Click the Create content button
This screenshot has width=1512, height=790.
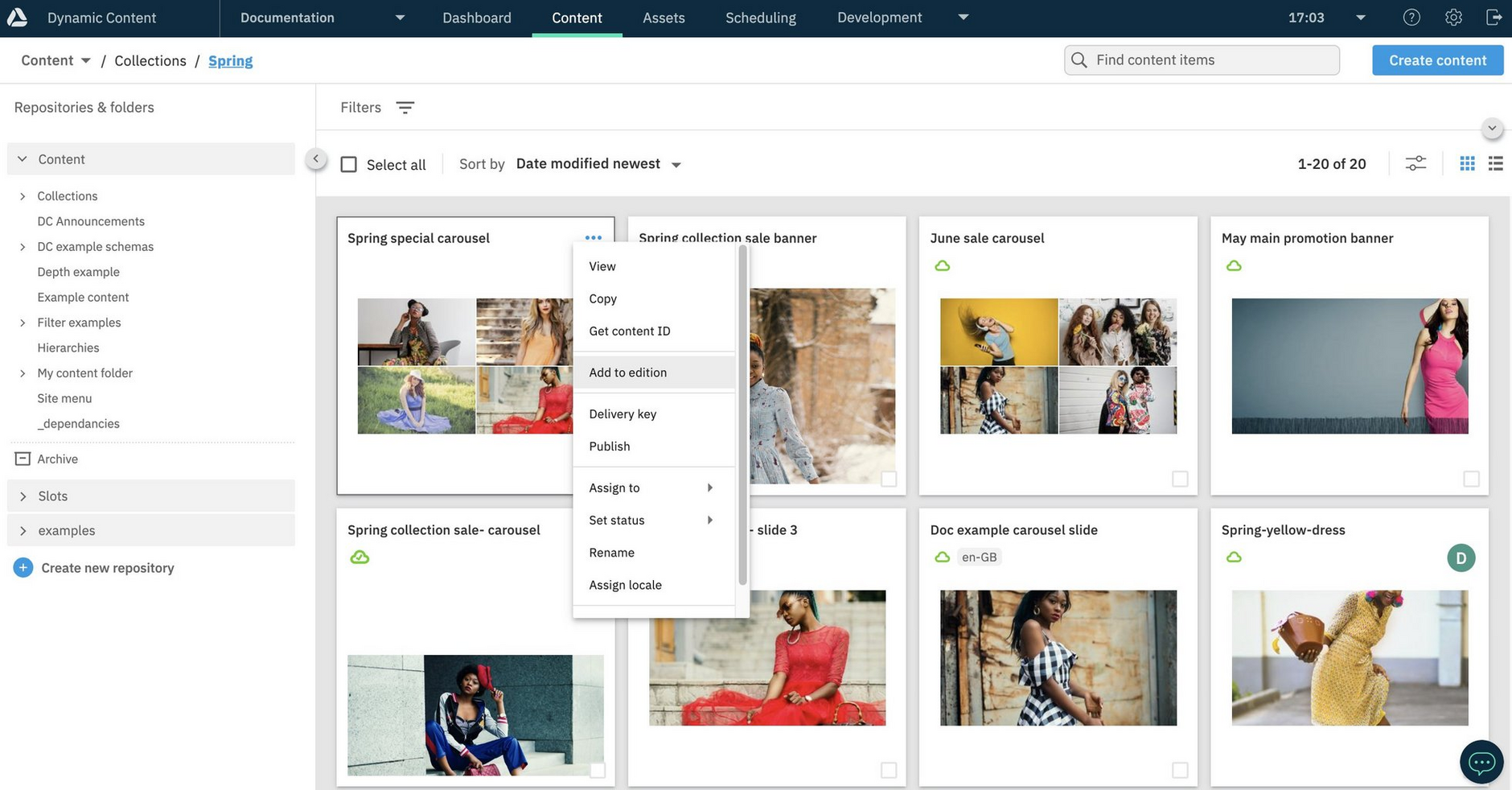pos(1437,60)
